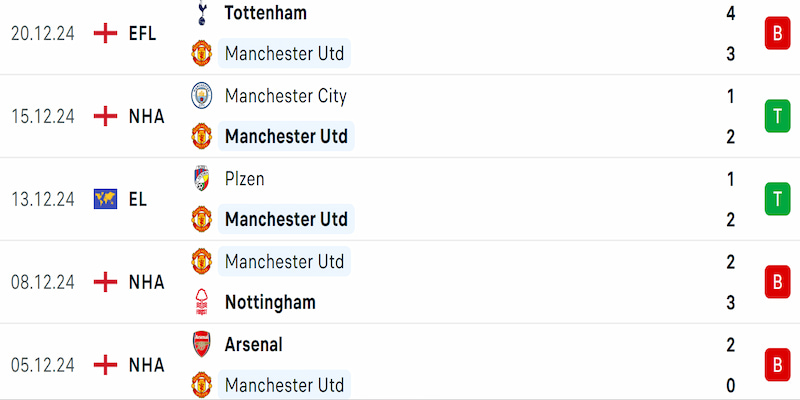Image resolution: width=800 pixels, height=400 pixels.
Task: Click the Arsenal club crest icon
Action: click(x=202, y=344)
